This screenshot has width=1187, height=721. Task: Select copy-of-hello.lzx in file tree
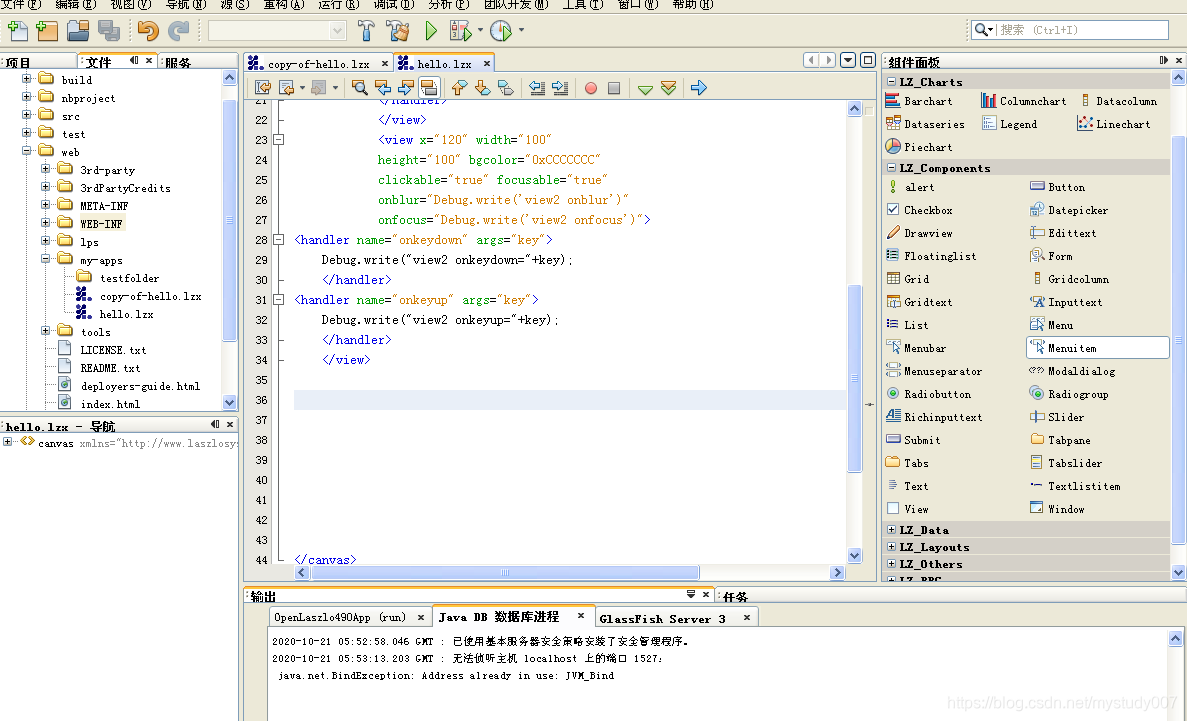click(x=150, y=296)
